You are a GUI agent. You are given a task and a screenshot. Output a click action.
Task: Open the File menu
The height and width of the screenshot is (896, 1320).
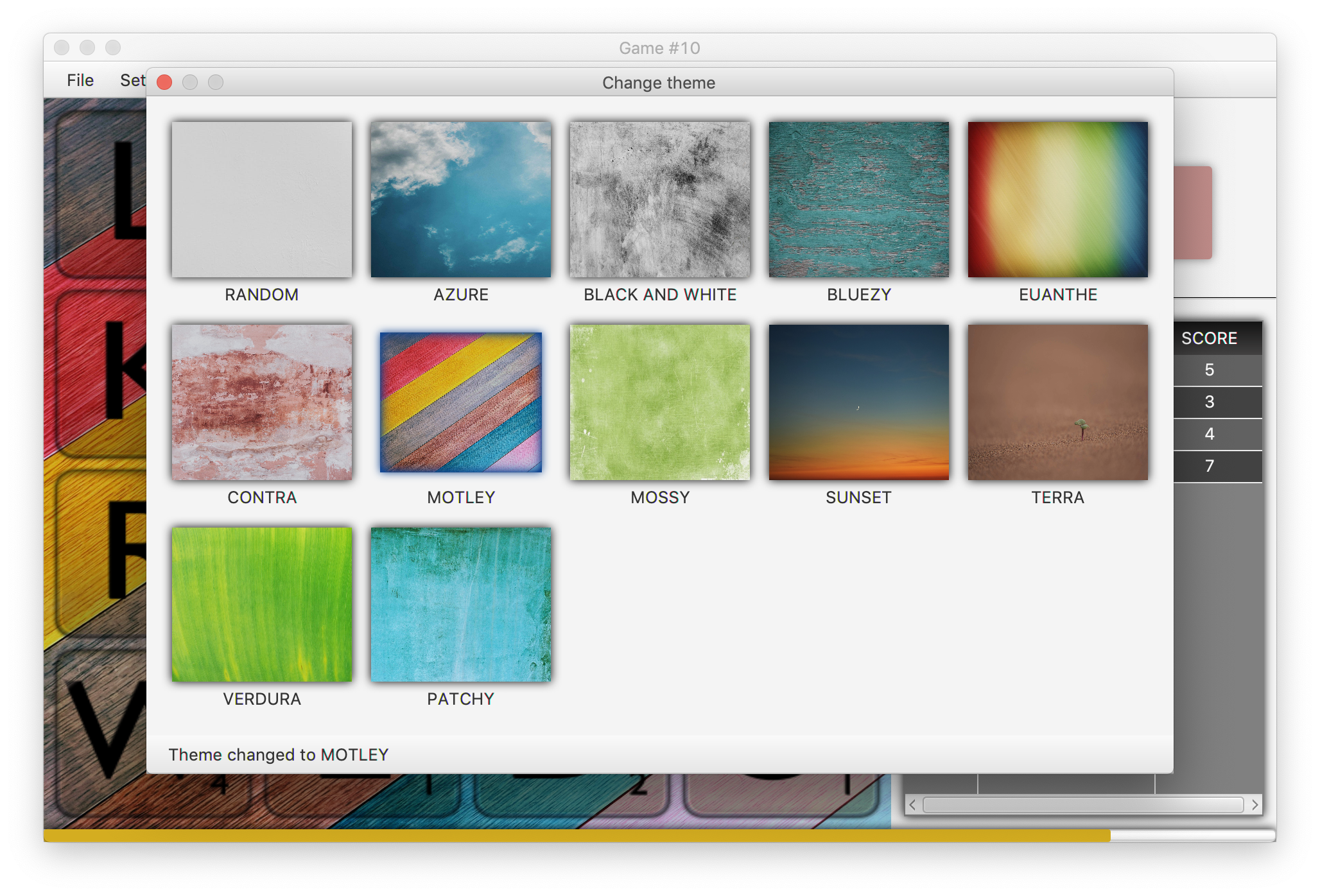pos(79,80)
